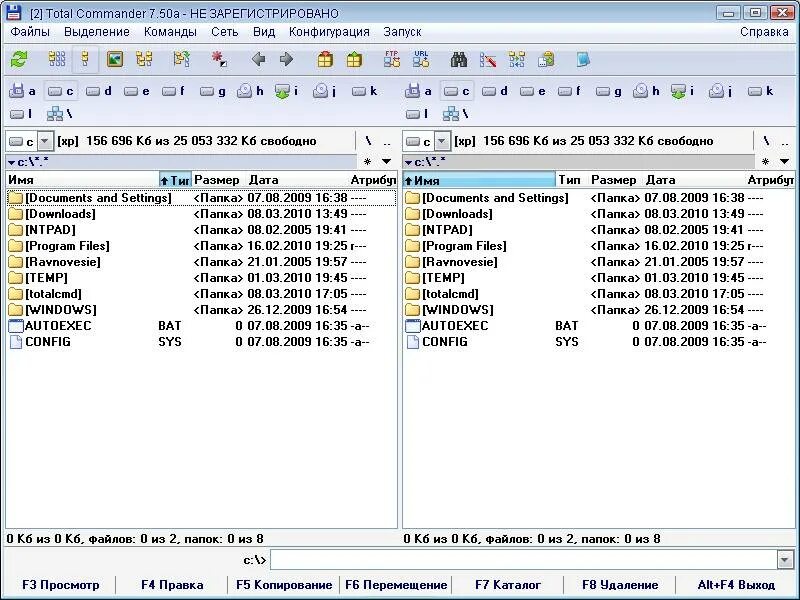The image size is (800, 600).
Task: Open the Справка menu
Action: [x=764, y=32]
